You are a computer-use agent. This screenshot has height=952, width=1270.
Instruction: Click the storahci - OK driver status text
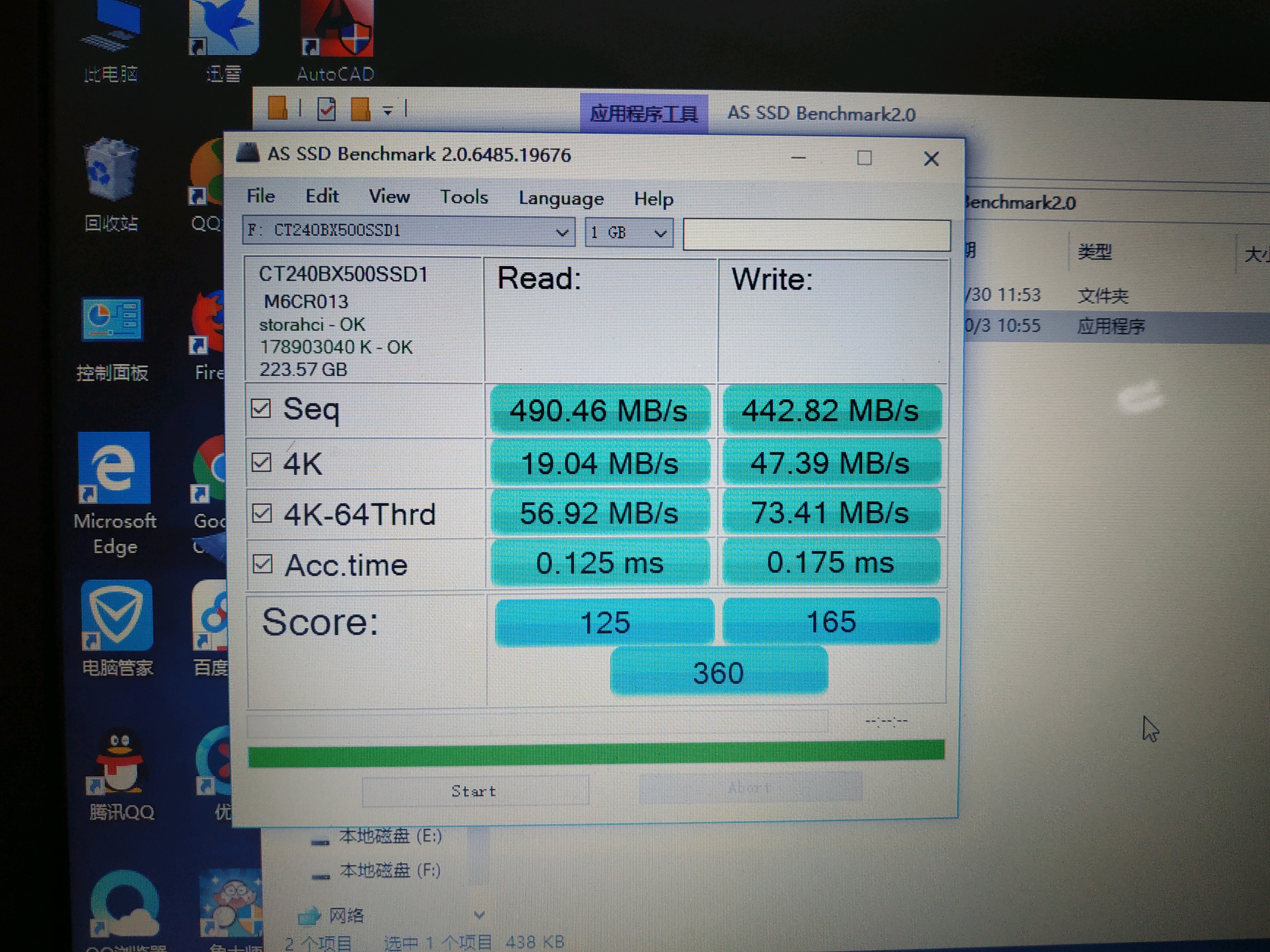pos(312,325)
